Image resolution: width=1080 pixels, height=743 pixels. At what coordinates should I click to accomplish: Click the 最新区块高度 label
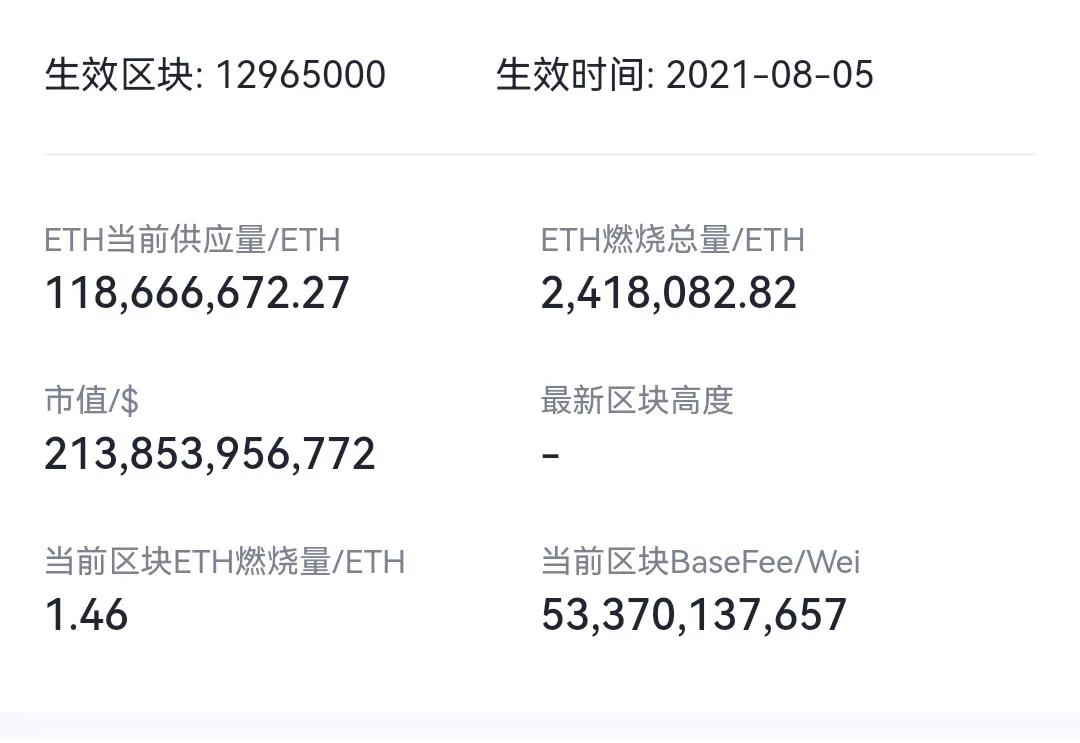637,401
